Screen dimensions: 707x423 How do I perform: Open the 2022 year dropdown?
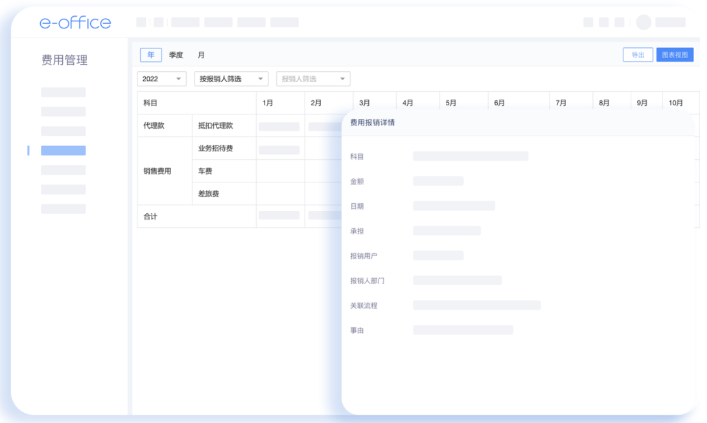(161, 79)
